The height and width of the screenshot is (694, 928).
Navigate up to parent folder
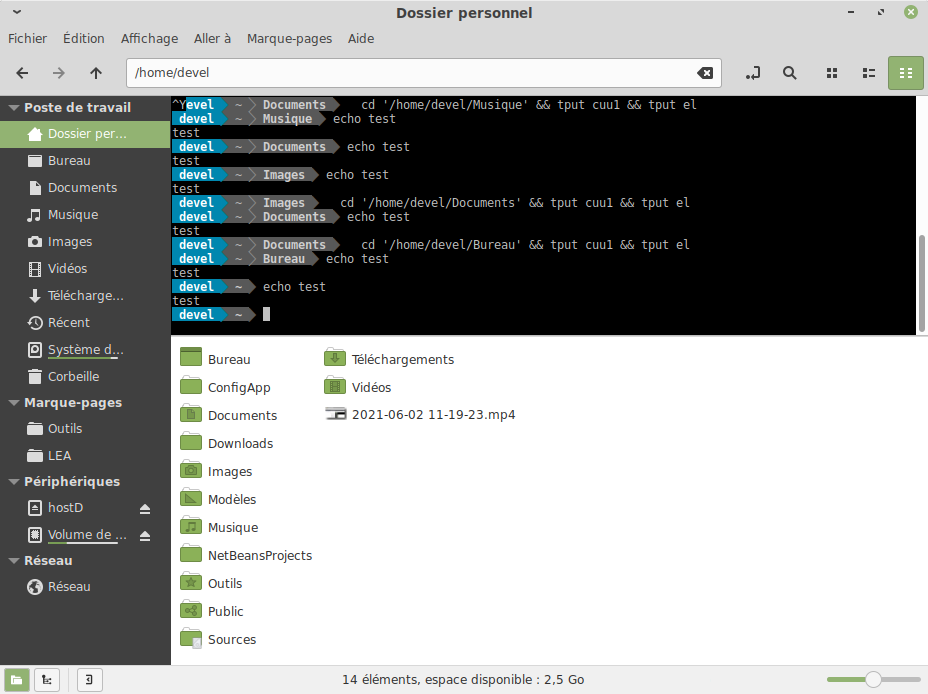(95, 72)
